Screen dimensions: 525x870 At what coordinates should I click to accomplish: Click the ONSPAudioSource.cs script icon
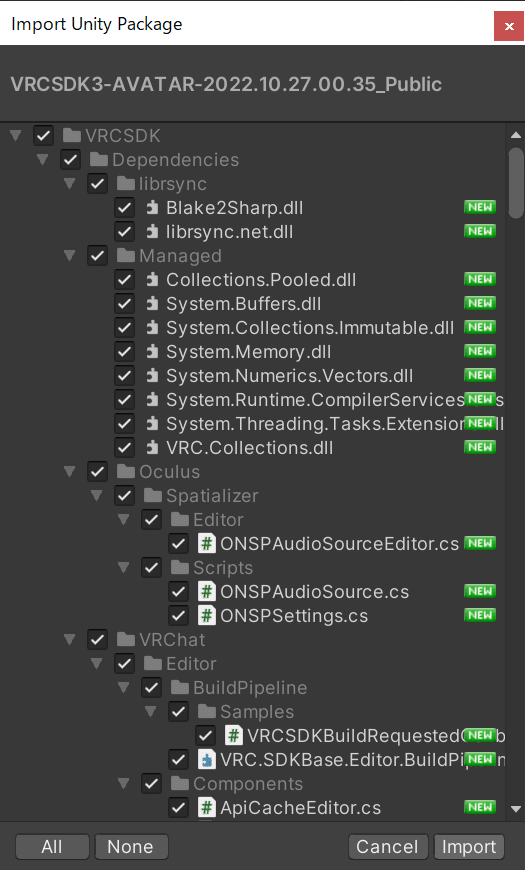click(206, 592)
